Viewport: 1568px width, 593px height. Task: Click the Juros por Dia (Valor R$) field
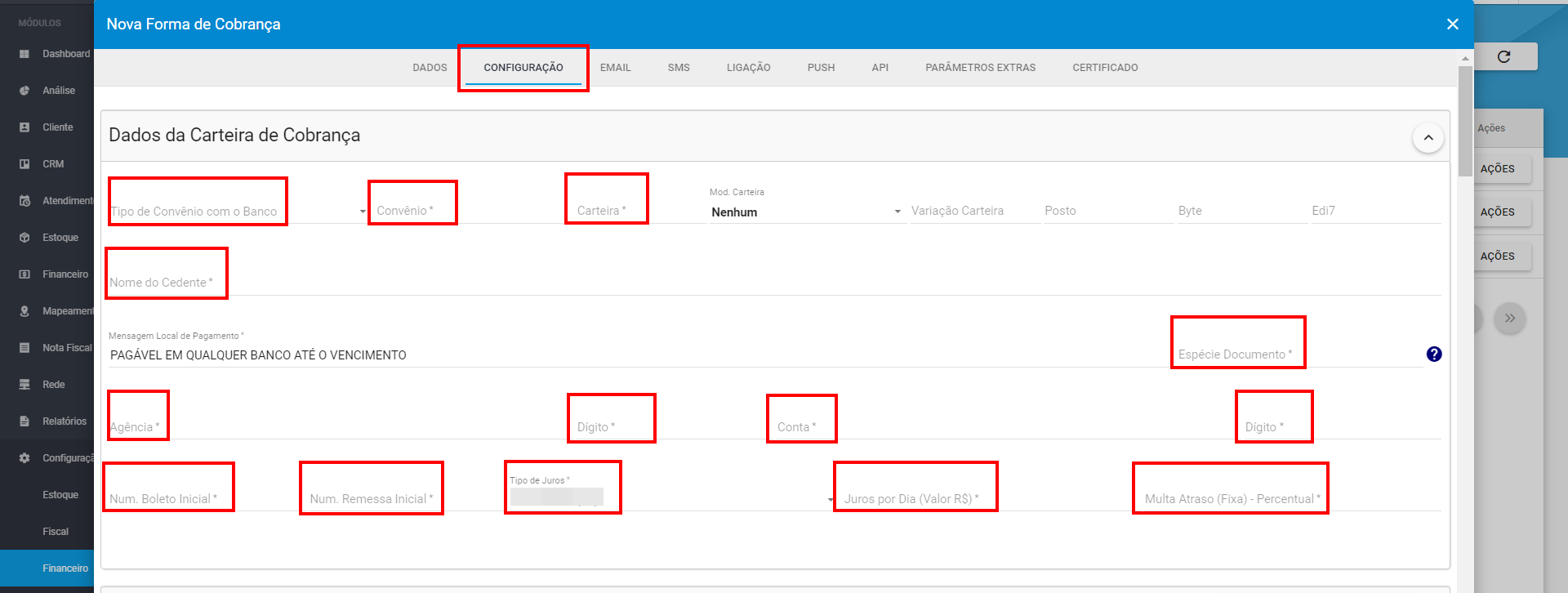(989, 499)
